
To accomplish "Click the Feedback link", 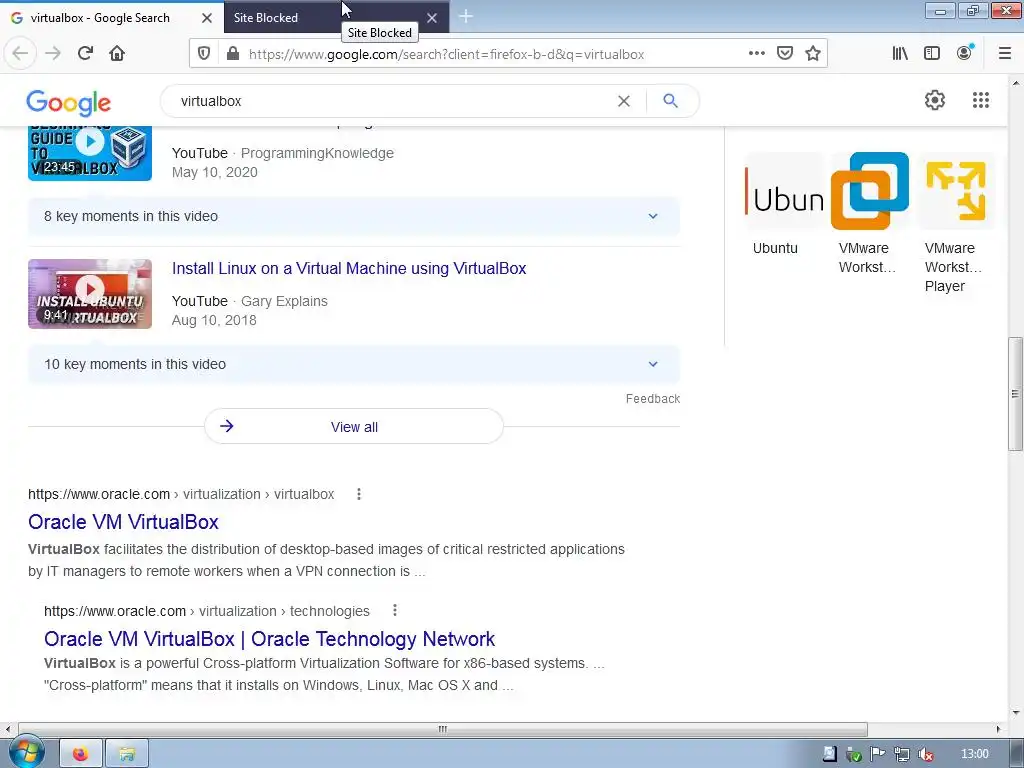I will point(652,398).
